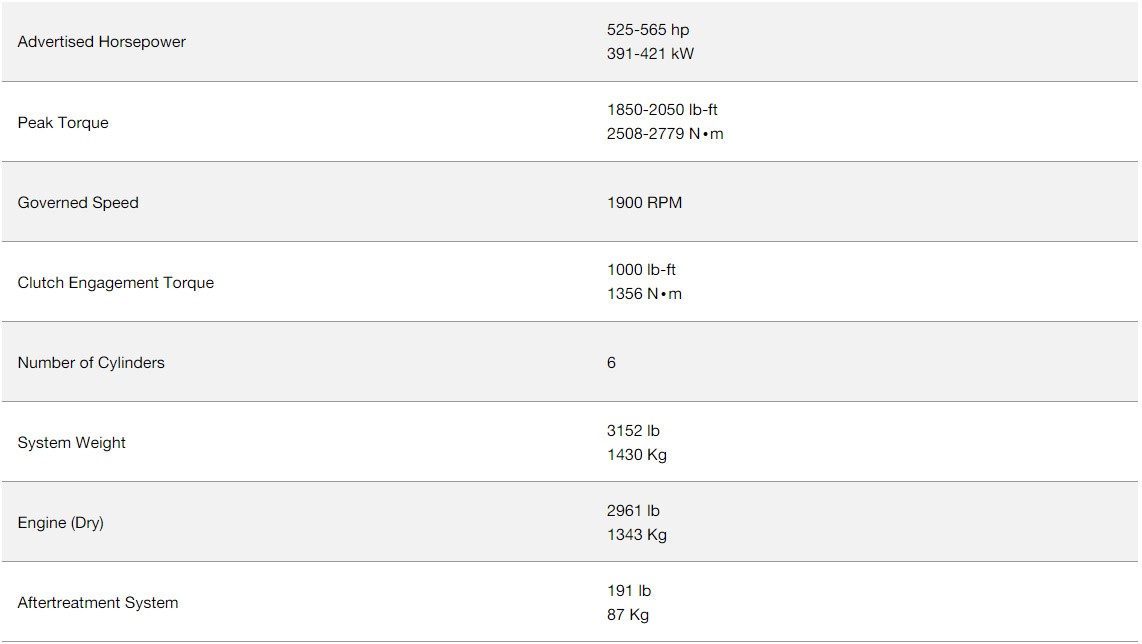Select the Governed Speed row label

pyautogui.click(x=78, y=203)
